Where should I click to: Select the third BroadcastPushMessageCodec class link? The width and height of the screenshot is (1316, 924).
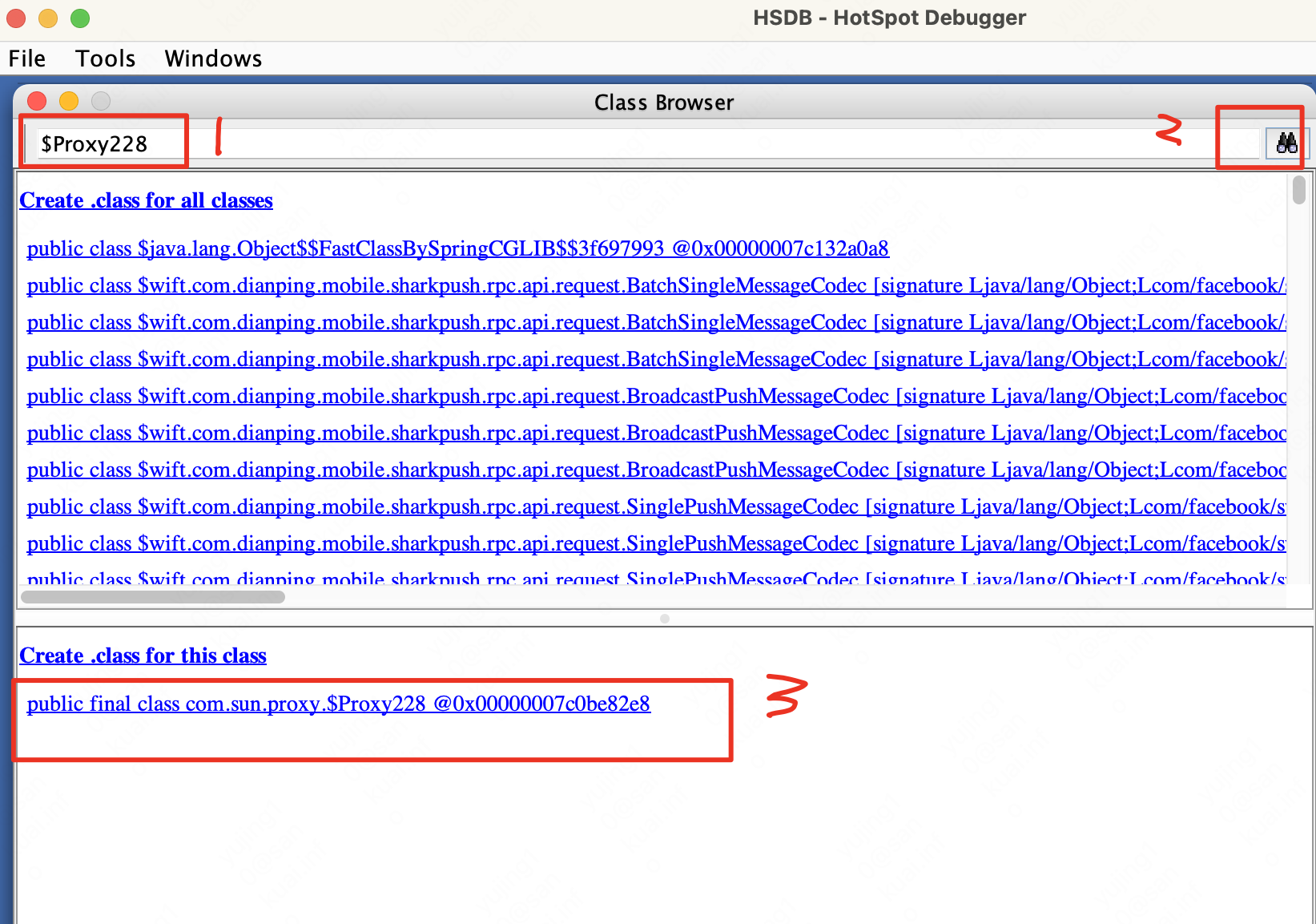click(x=481, y=470)
